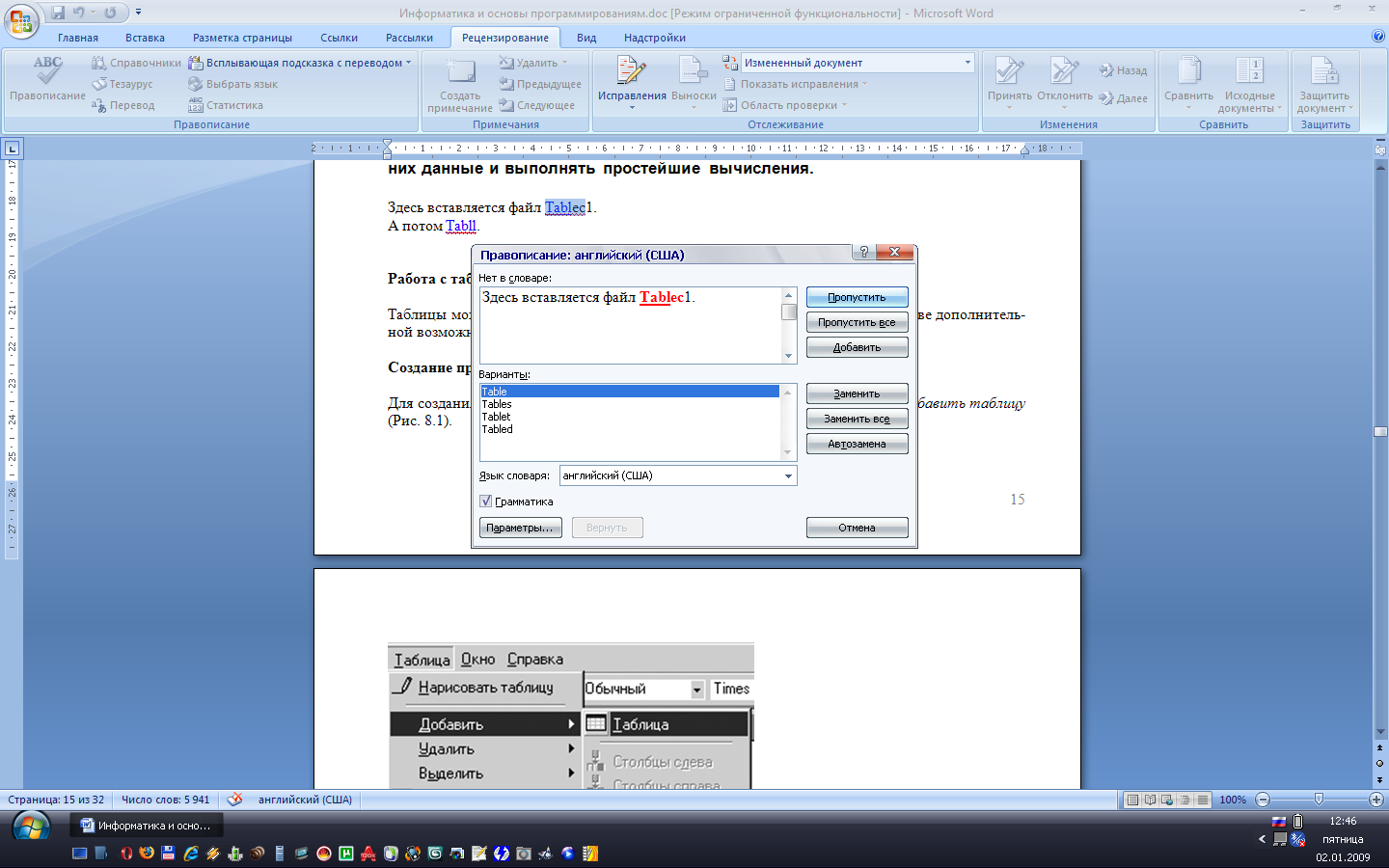Image resolution: width=1389 pixels, height=868 pixels.
Task: Open the Главная tab
Action: (78, 38)
